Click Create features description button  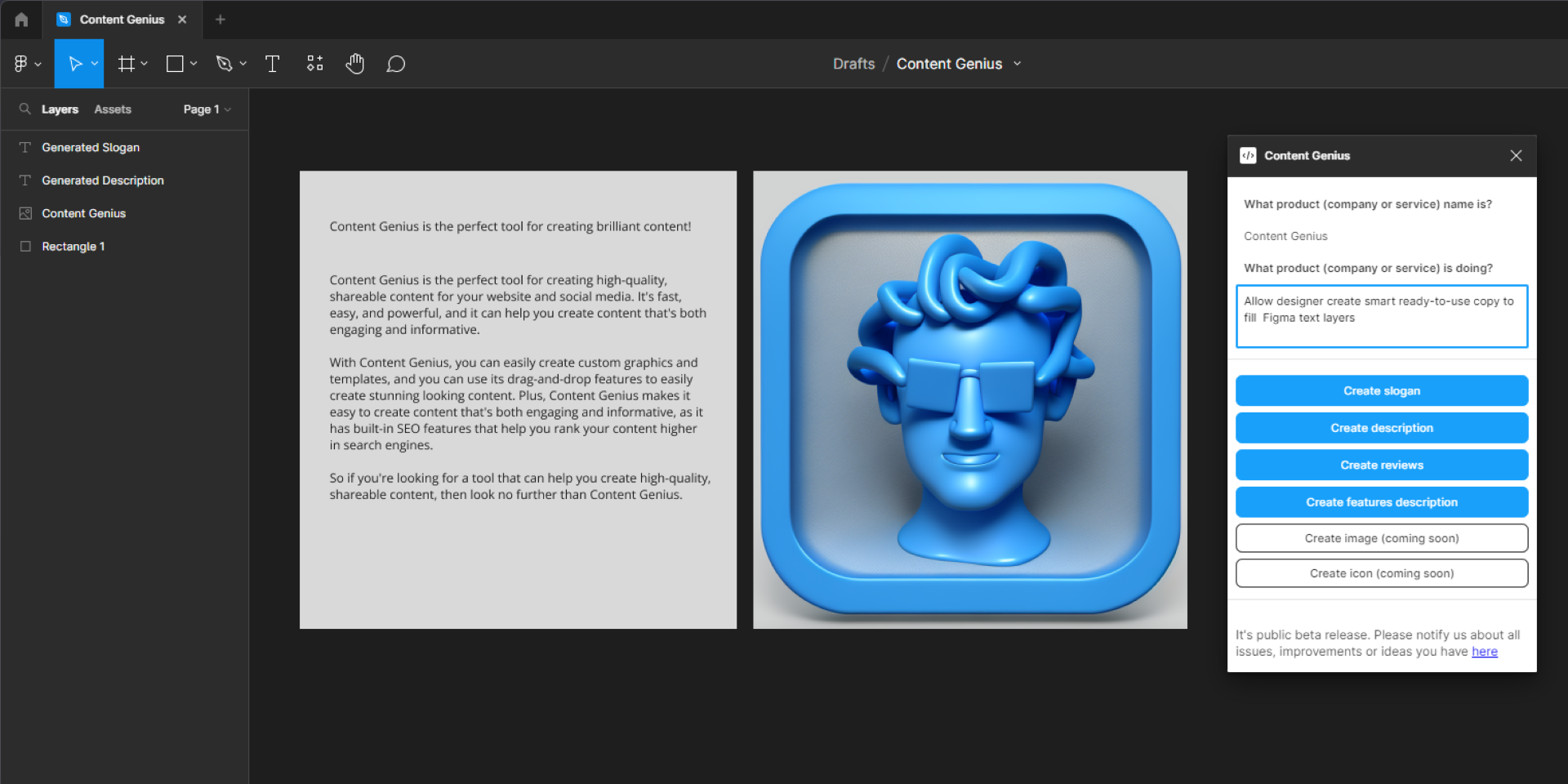coord(1382,502)
